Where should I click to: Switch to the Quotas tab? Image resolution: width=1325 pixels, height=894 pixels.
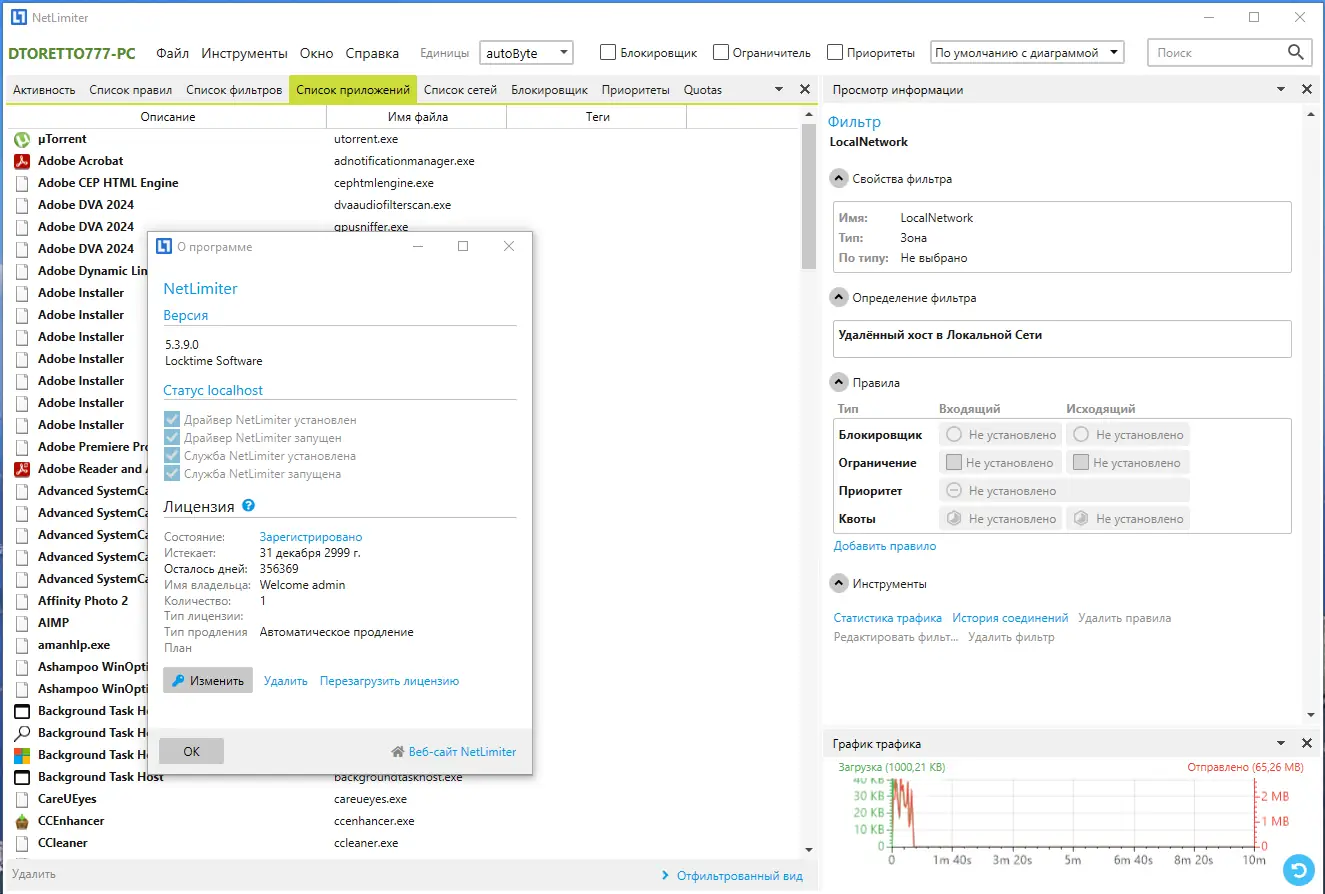(x=703, y=90)
